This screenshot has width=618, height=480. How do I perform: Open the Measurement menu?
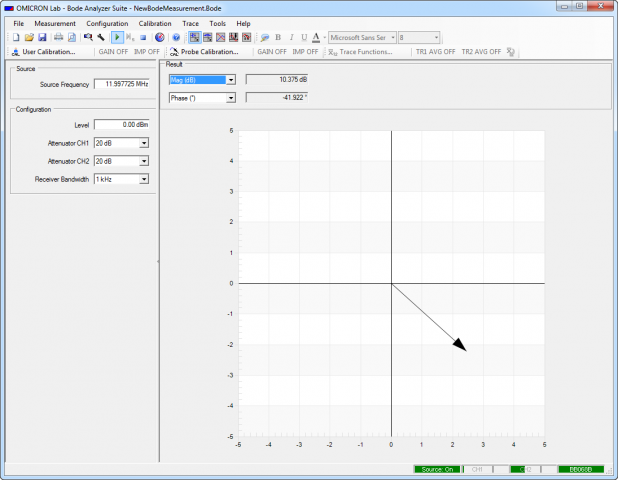pos(55,24)
